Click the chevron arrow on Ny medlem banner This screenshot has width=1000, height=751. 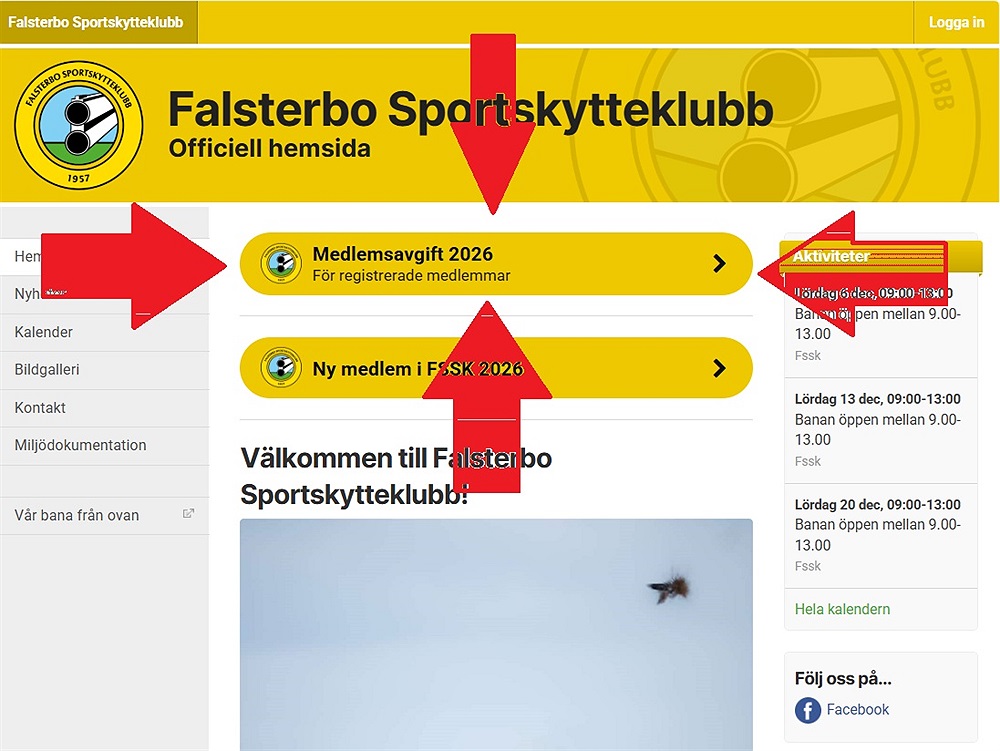(719, 368)
